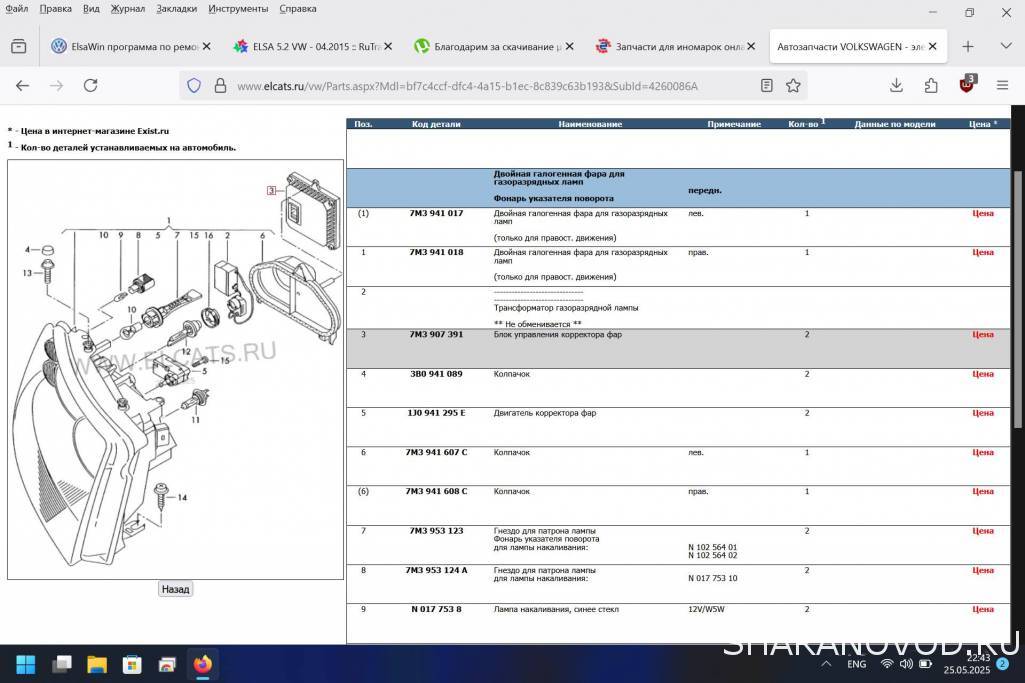Viewport: 1025px width, 683px height.
Task: Switch to ElsaWin программа tab
Action: point(125,46)
